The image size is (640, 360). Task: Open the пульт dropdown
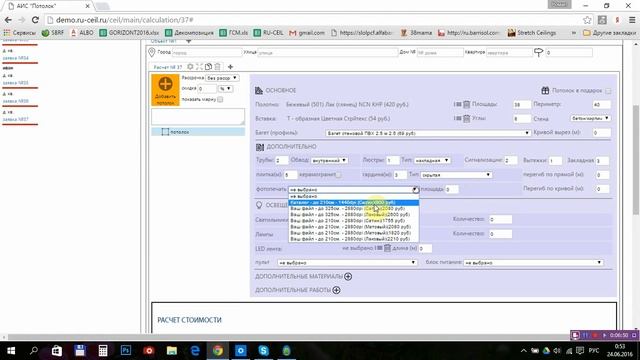[347, 262]
